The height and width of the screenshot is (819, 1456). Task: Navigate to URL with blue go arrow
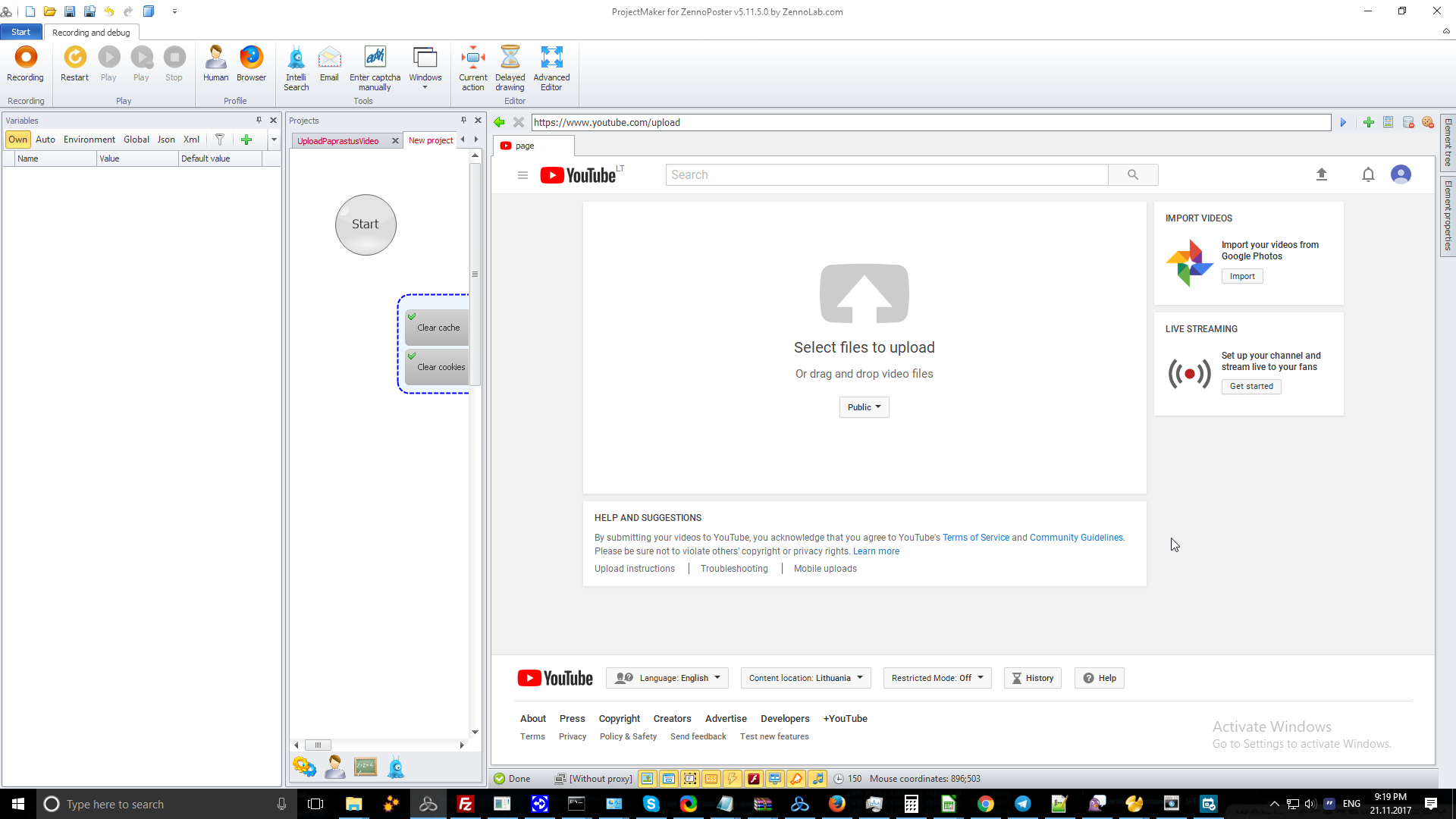(1343, 122)
